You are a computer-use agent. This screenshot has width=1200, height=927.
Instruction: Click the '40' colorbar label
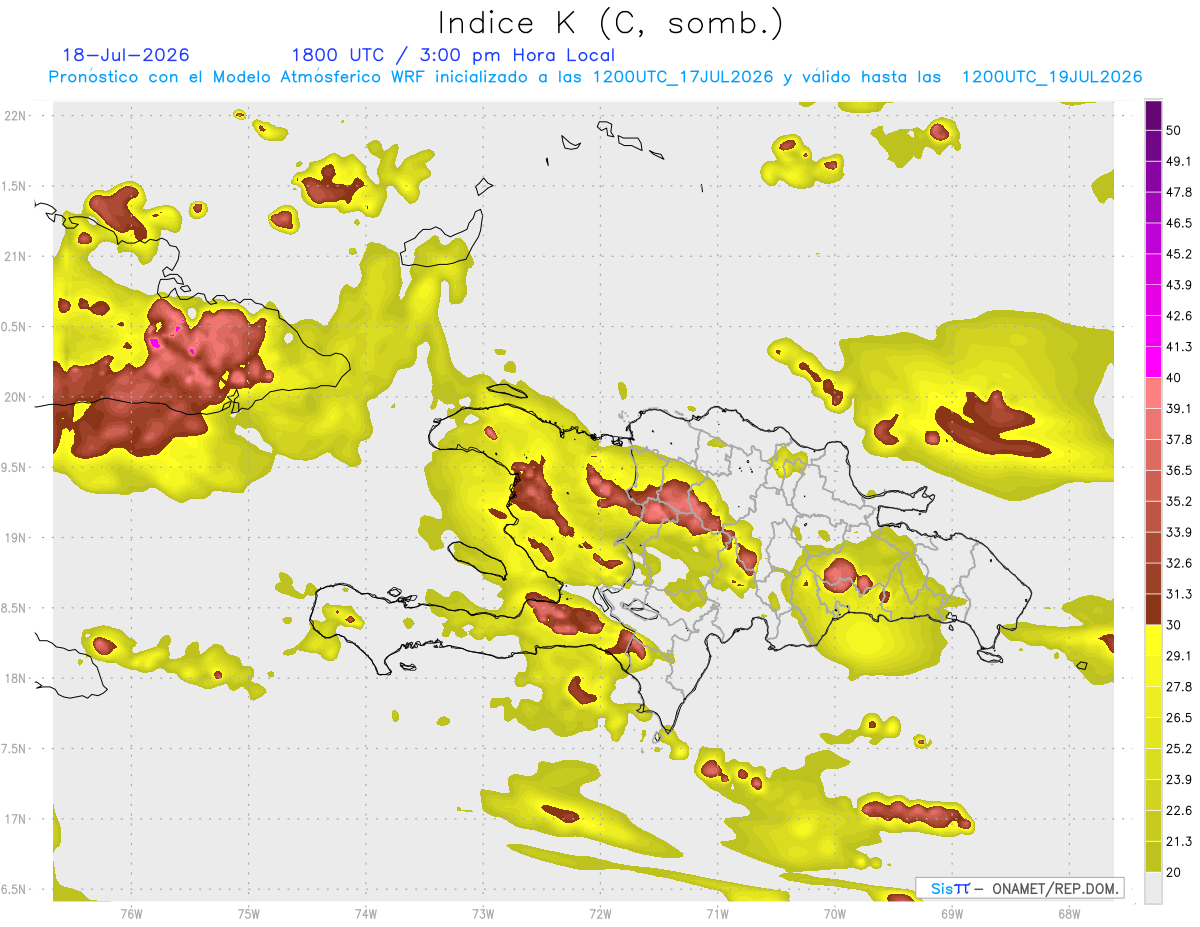(x=1174, y=378)
